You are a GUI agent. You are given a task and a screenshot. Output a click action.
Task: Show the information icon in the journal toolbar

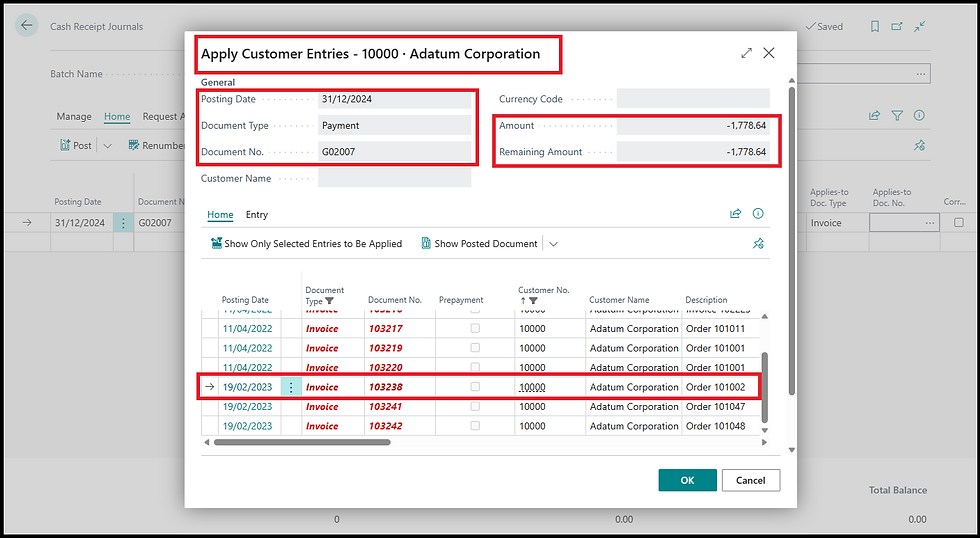[919, 116]
